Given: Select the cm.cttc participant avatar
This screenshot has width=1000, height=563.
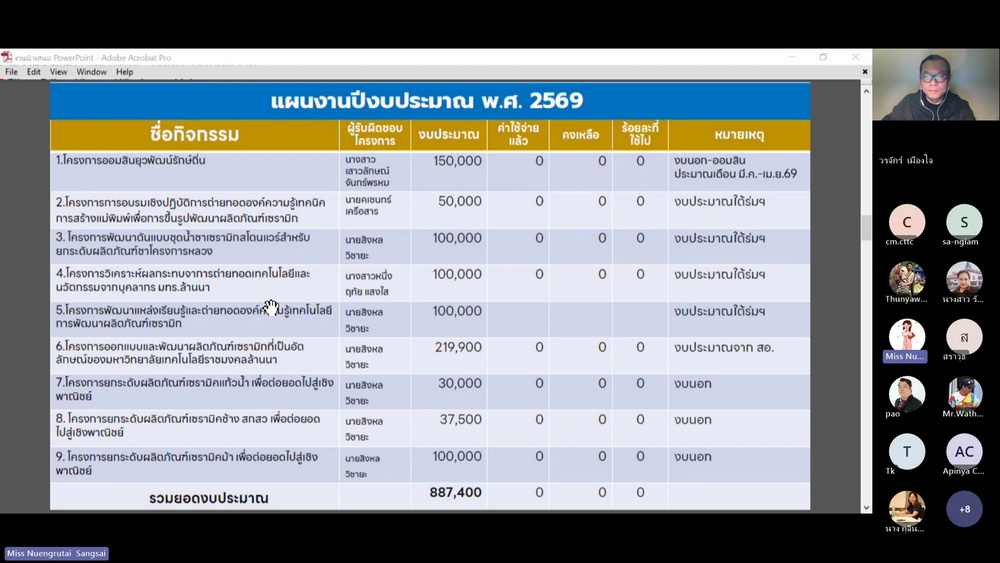Looking at the screenshot, I should tap(907, 222).
